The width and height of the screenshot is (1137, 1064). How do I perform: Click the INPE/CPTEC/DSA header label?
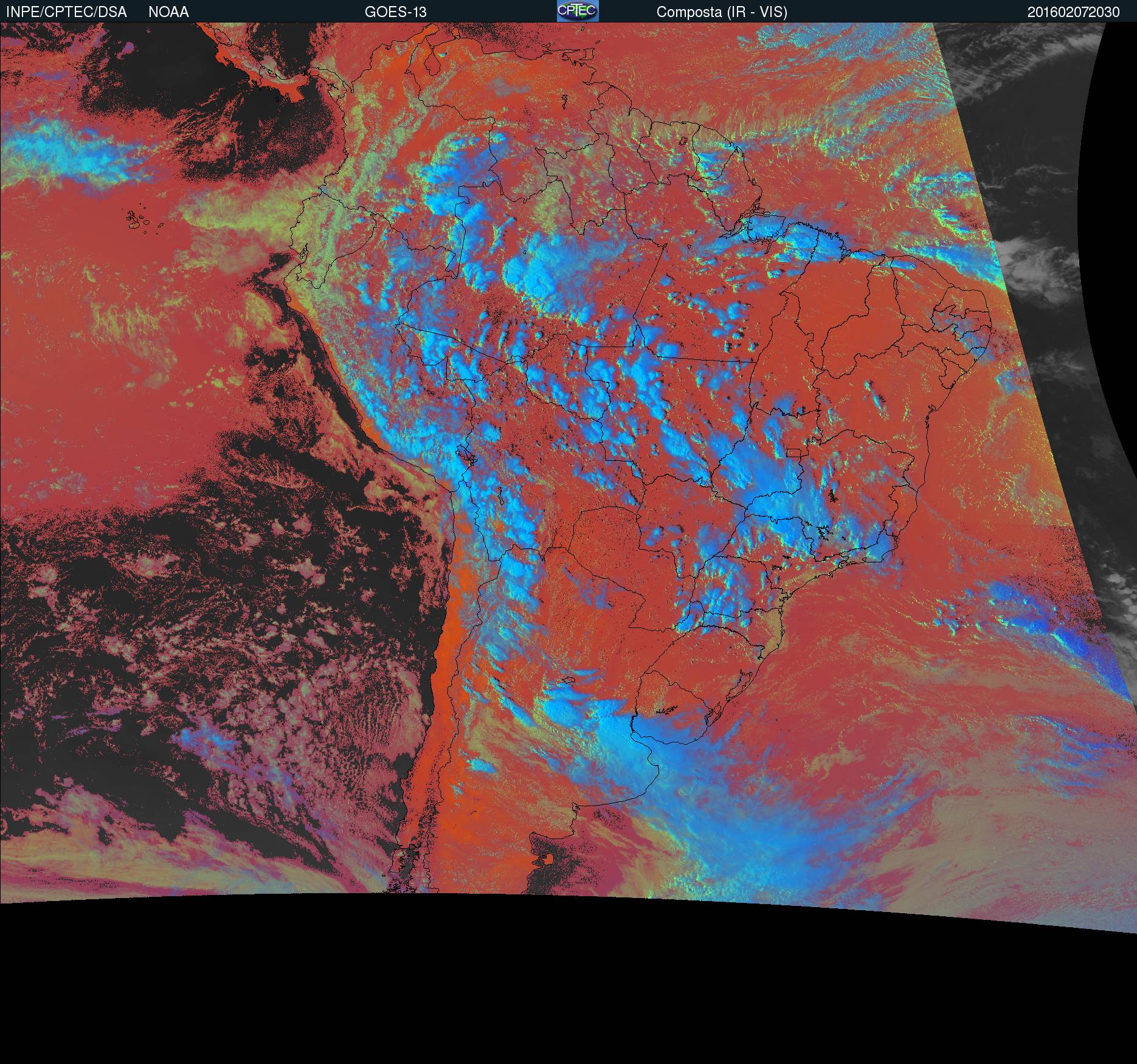point(66,12)
